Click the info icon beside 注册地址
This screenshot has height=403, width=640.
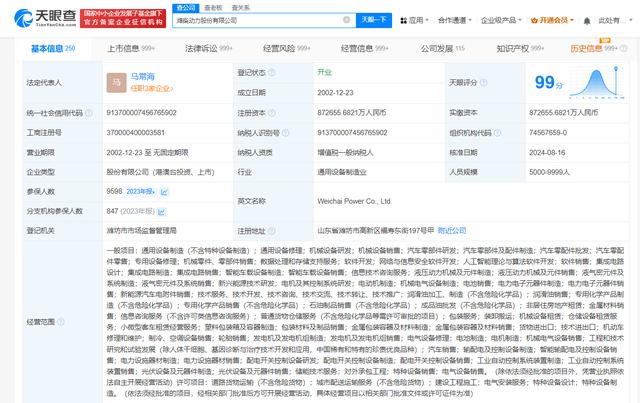point(271,231)
